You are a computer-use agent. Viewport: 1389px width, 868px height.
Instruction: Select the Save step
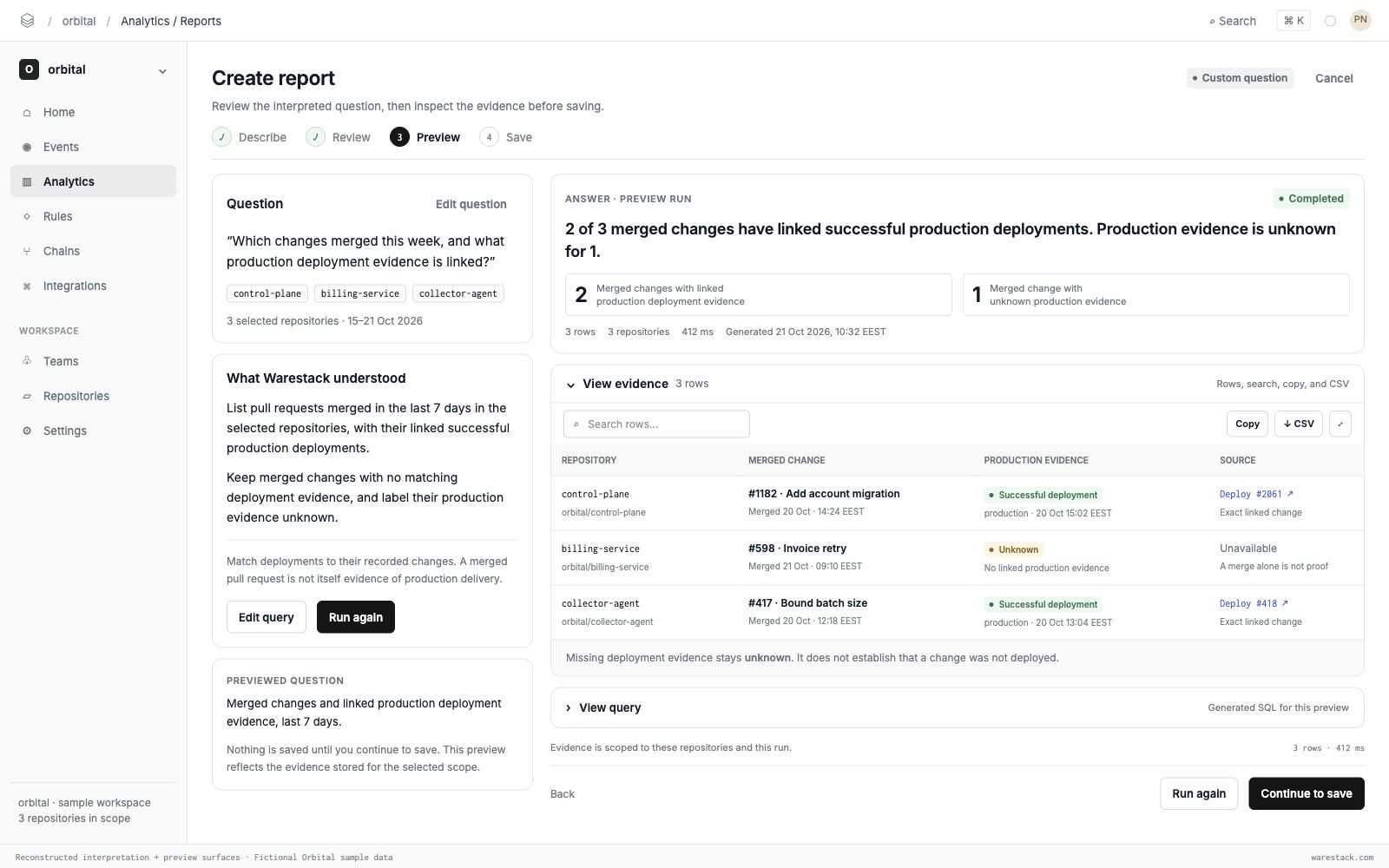pyautogui.click(x=506, y=137)
